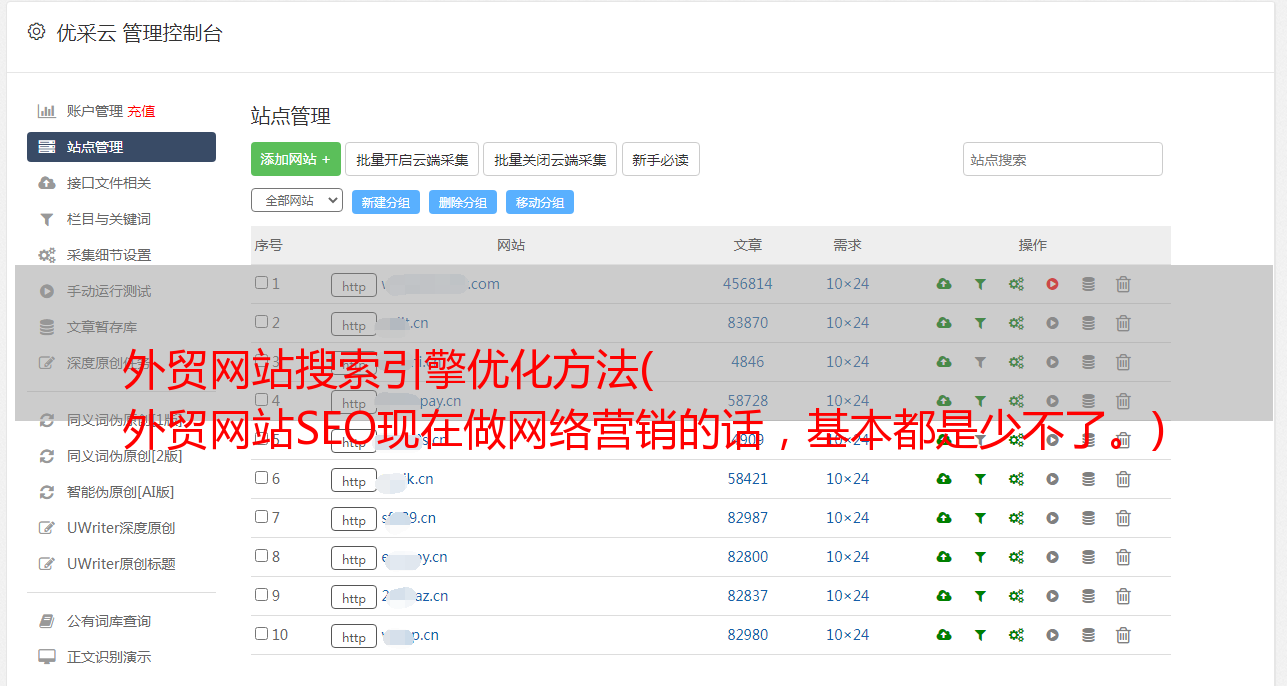Click the red run icon in row 1

[1052, 284]
